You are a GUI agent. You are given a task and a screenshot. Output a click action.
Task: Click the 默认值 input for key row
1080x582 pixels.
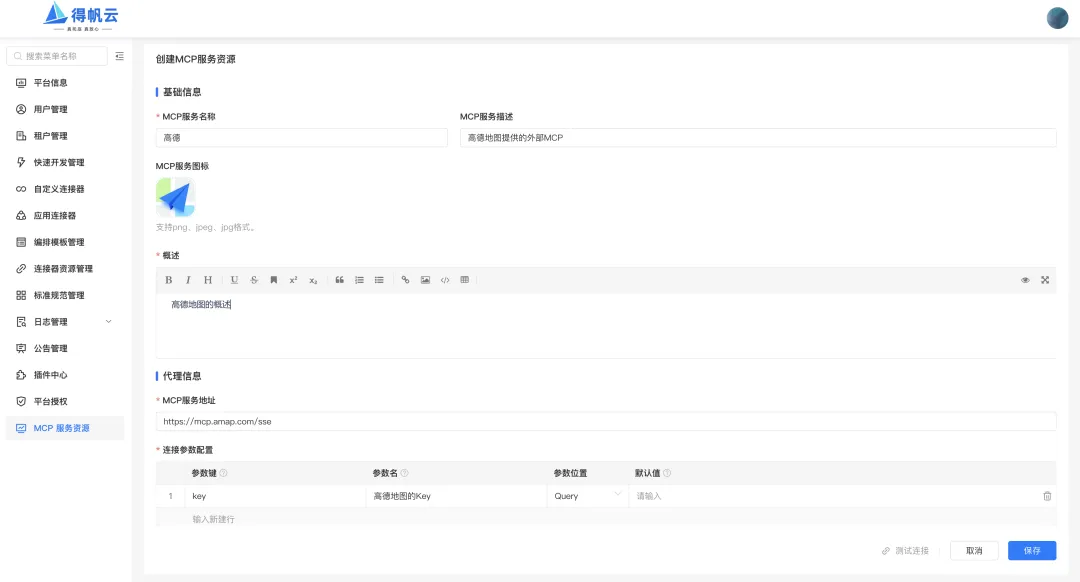(x=833, y=496)
